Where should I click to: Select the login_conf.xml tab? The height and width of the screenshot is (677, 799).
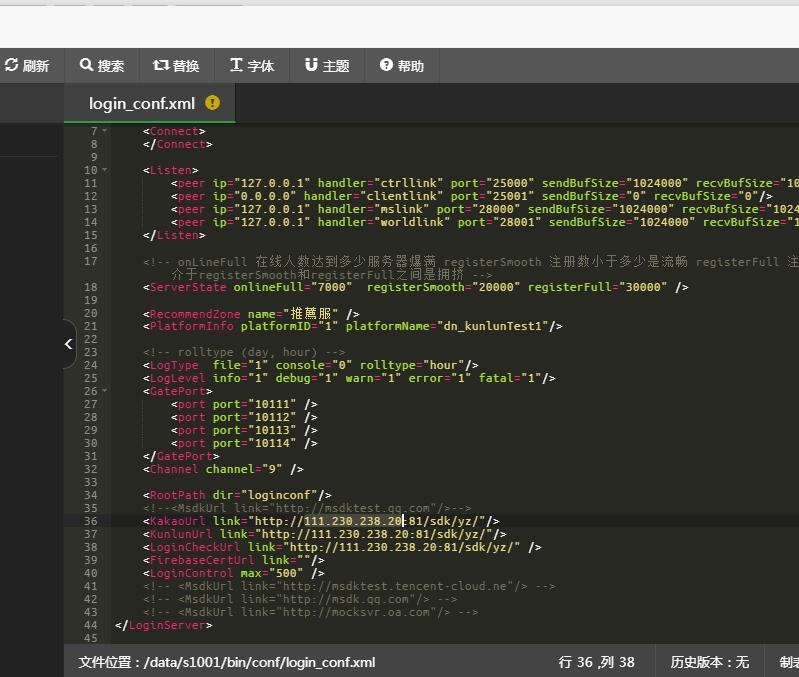click(x=142, y=103)
